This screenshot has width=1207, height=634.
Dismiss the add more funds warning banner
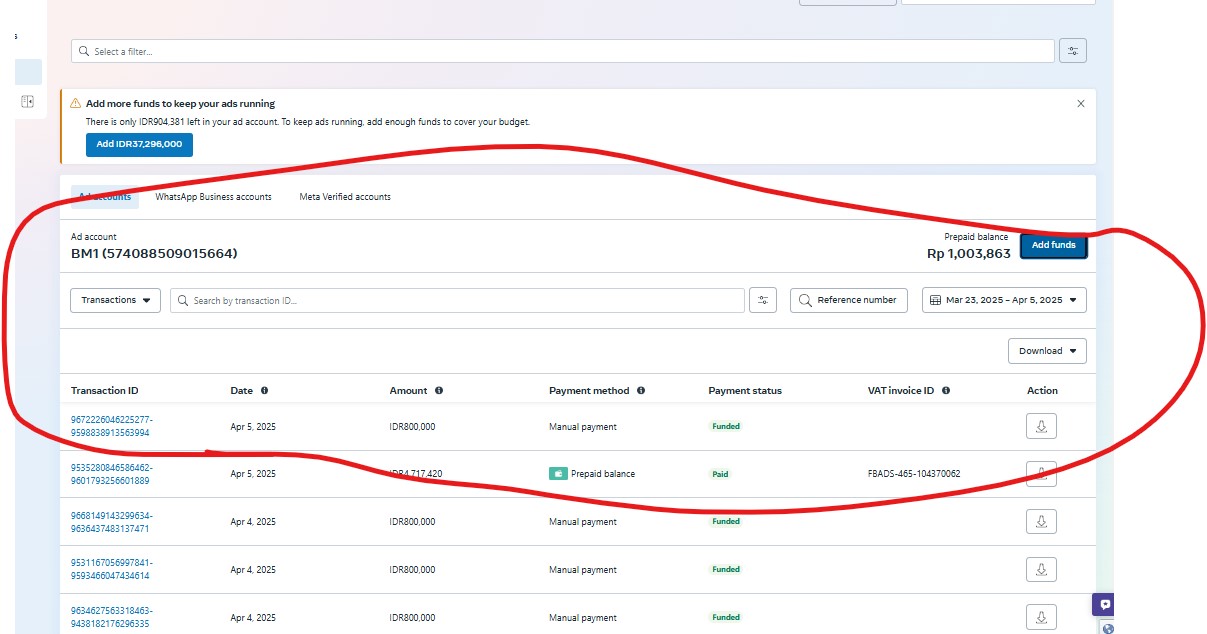(x=1080, y=103)
